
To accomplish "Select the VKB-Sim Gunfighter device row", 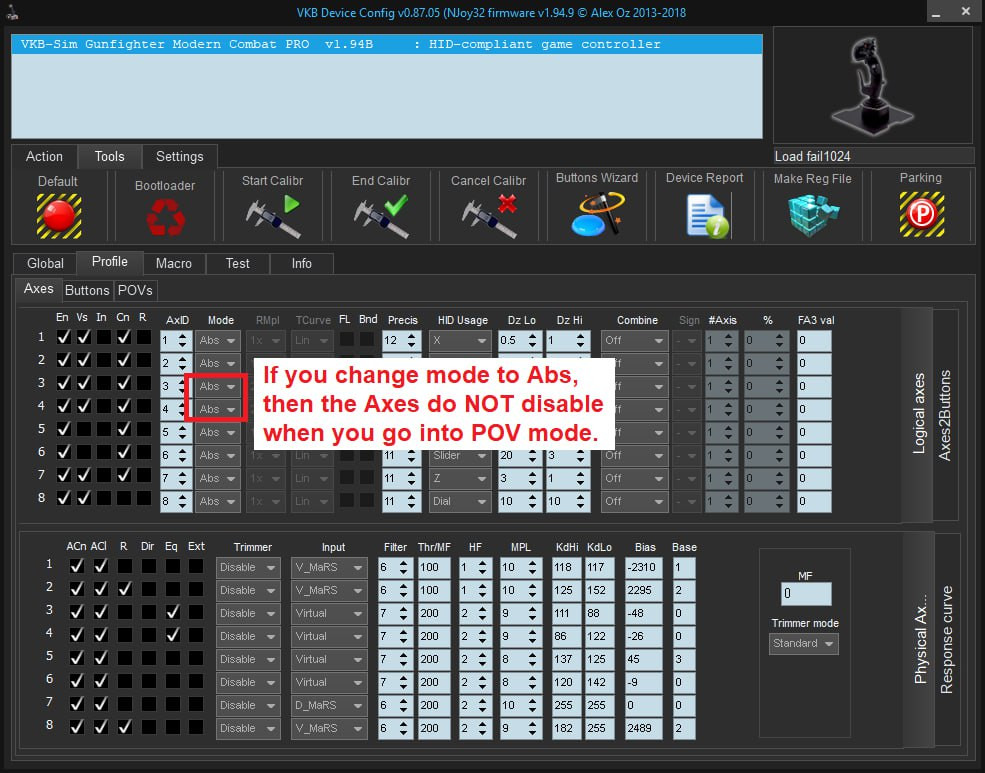I will coord(387,44).
